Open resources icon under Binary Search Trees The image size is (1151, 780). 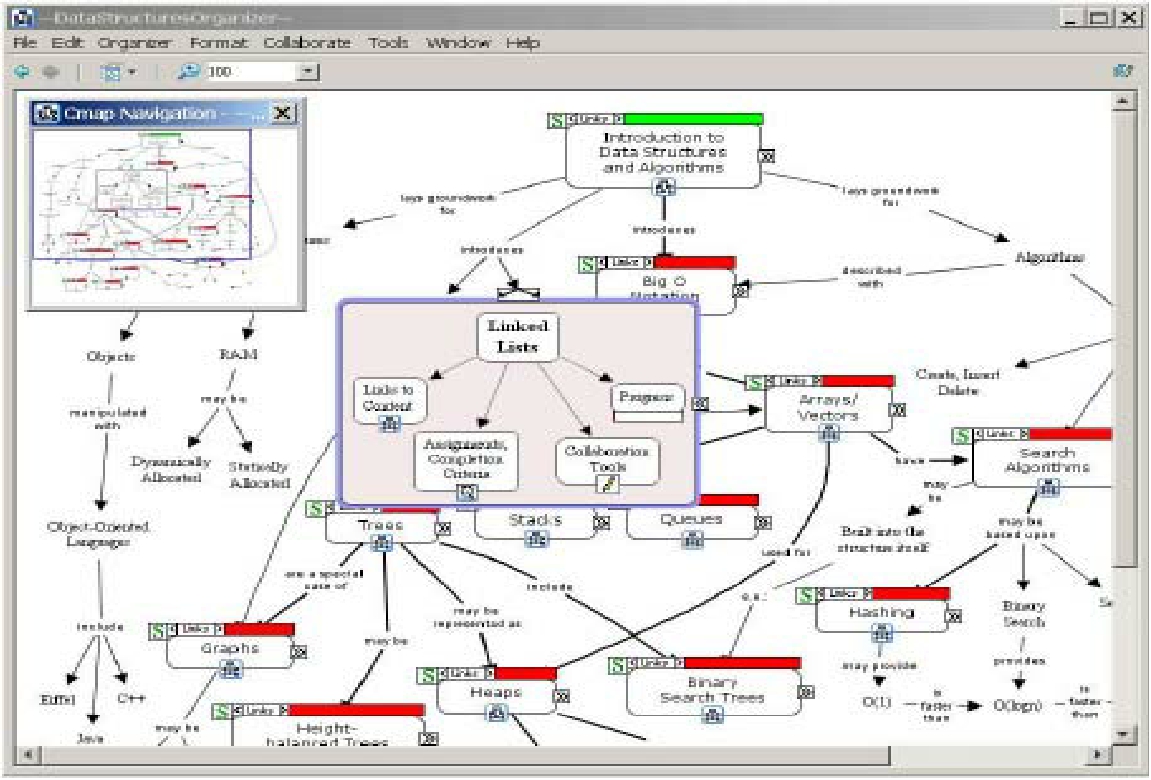tap(712, 715)
